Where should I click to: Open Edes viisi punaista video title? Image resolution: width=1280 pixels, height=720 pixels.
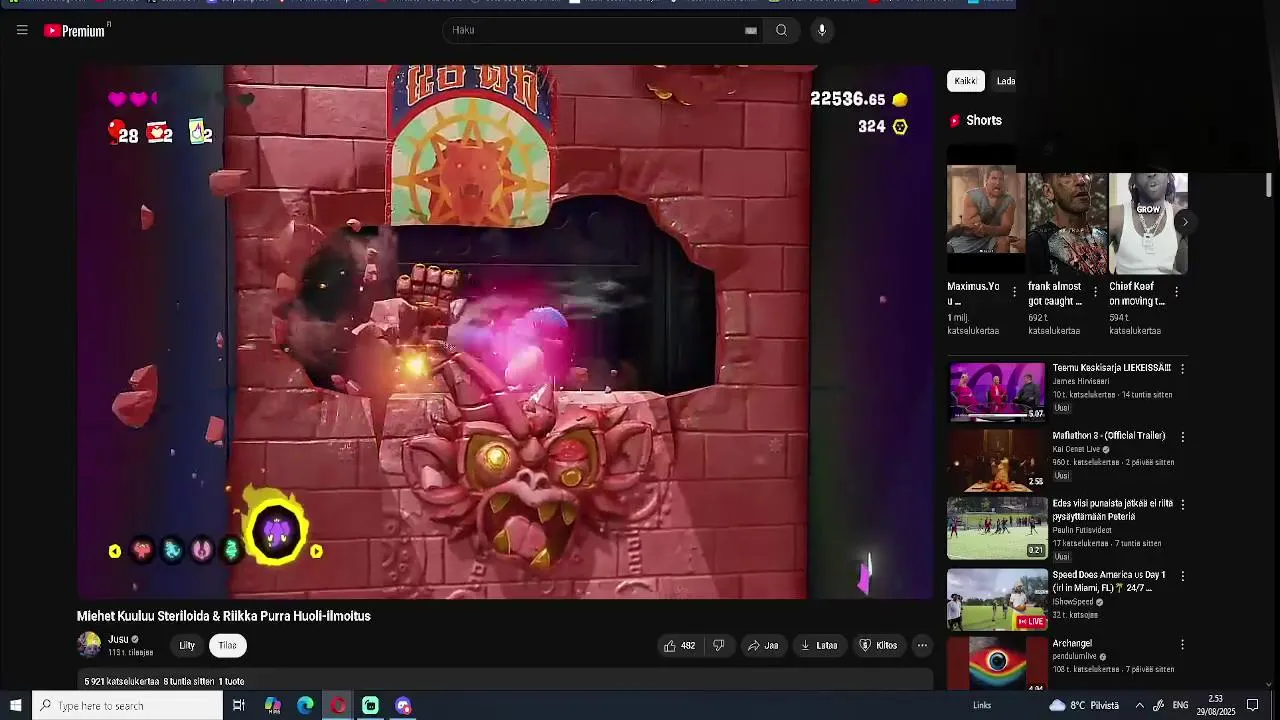pos(1112,510)
